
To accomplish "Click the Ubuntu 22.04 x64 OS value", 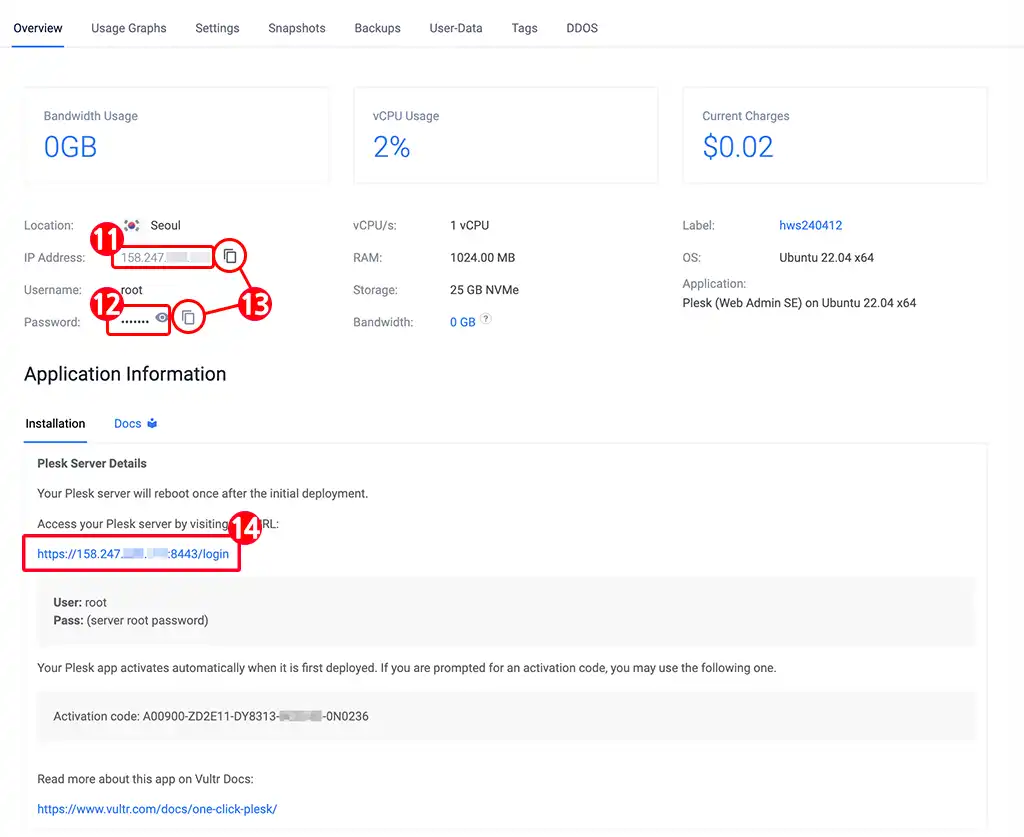I will pyautogui.click(x=826, y=257).
